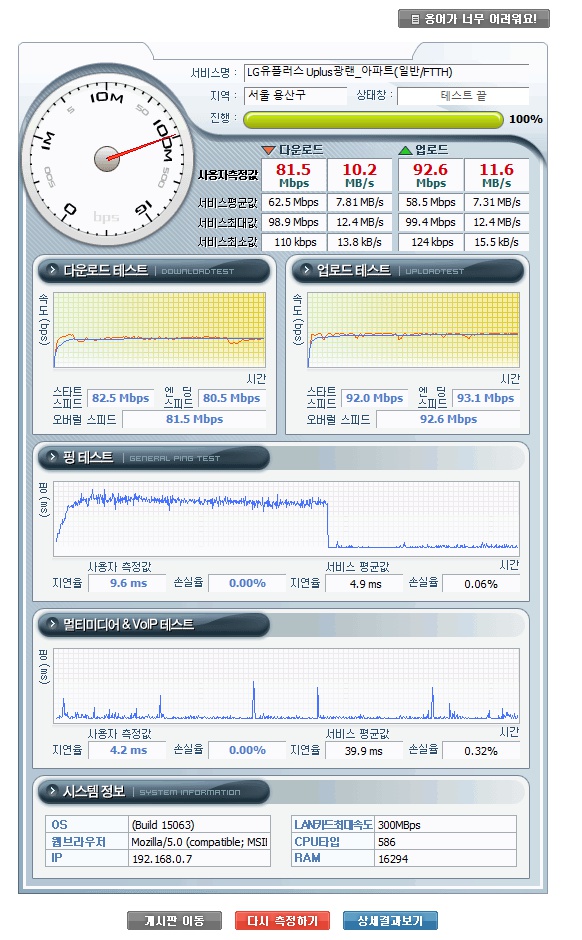
Task: Click the '124 kbps' upload minimum cell
Action: point(431,242)
